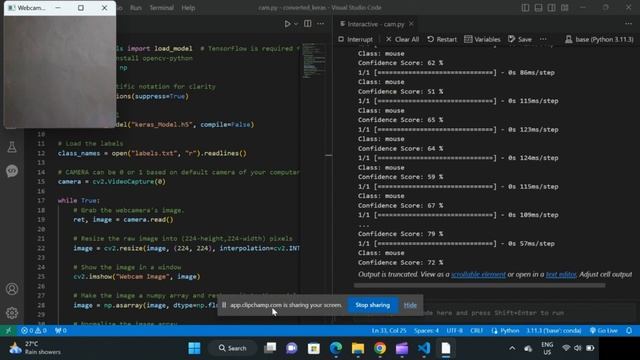Open the Variables viewer

coord(482,39)
